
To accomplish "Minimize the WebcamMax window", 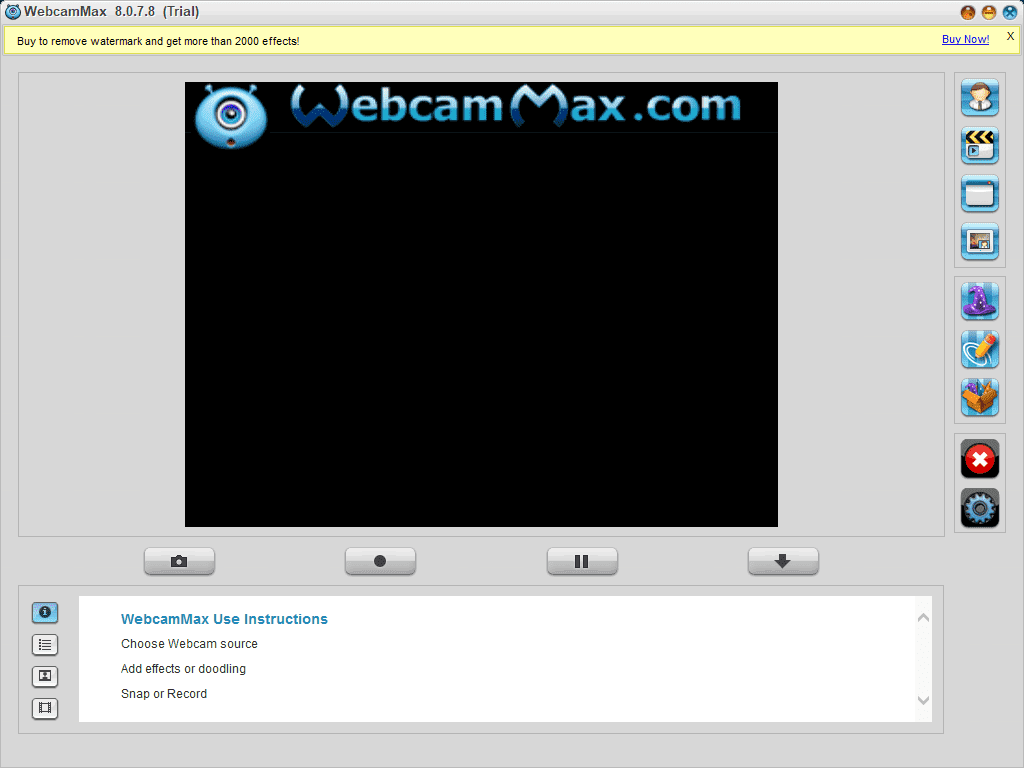I will (x=989, y=12).
